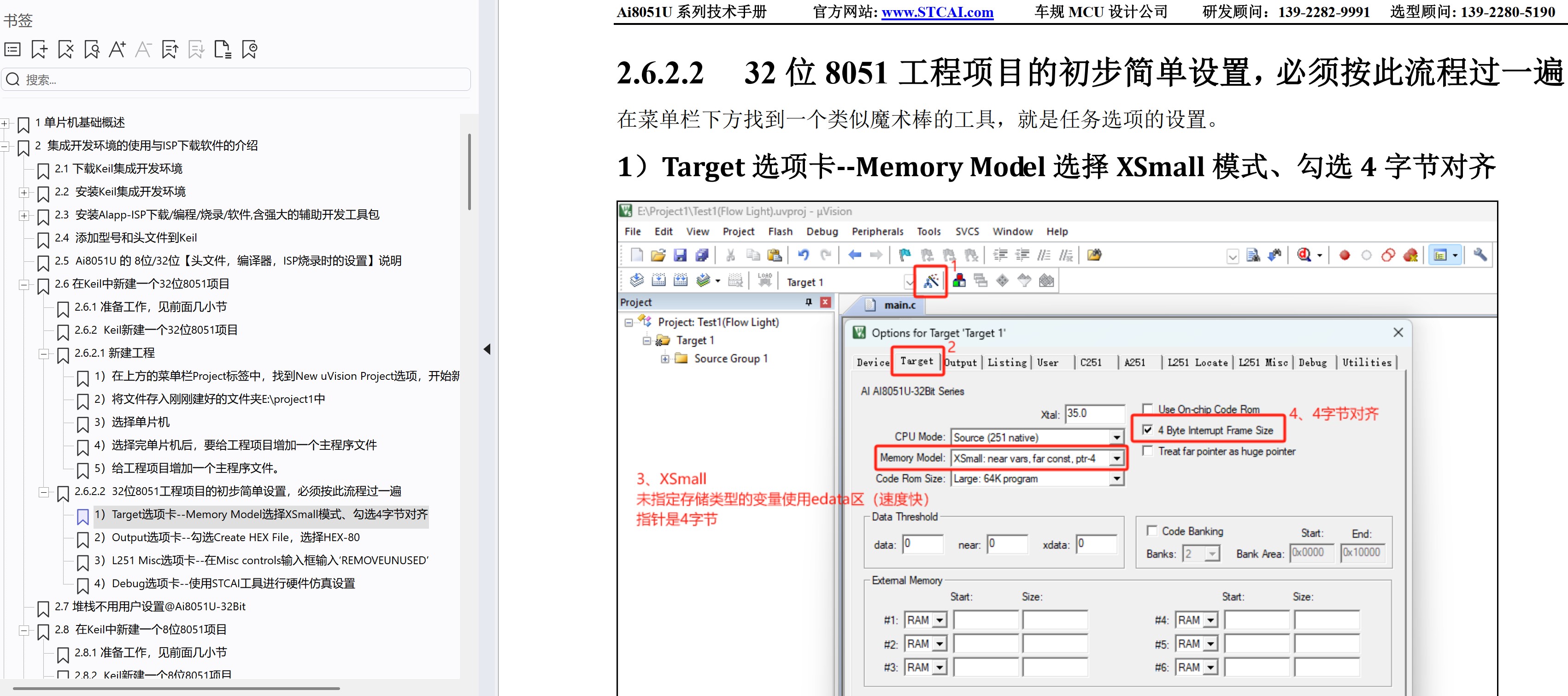The height and width of the screenshot is (696, 1568).
Task: Click the demote bookmark down-arrow icon
Action: coord(196,49)
